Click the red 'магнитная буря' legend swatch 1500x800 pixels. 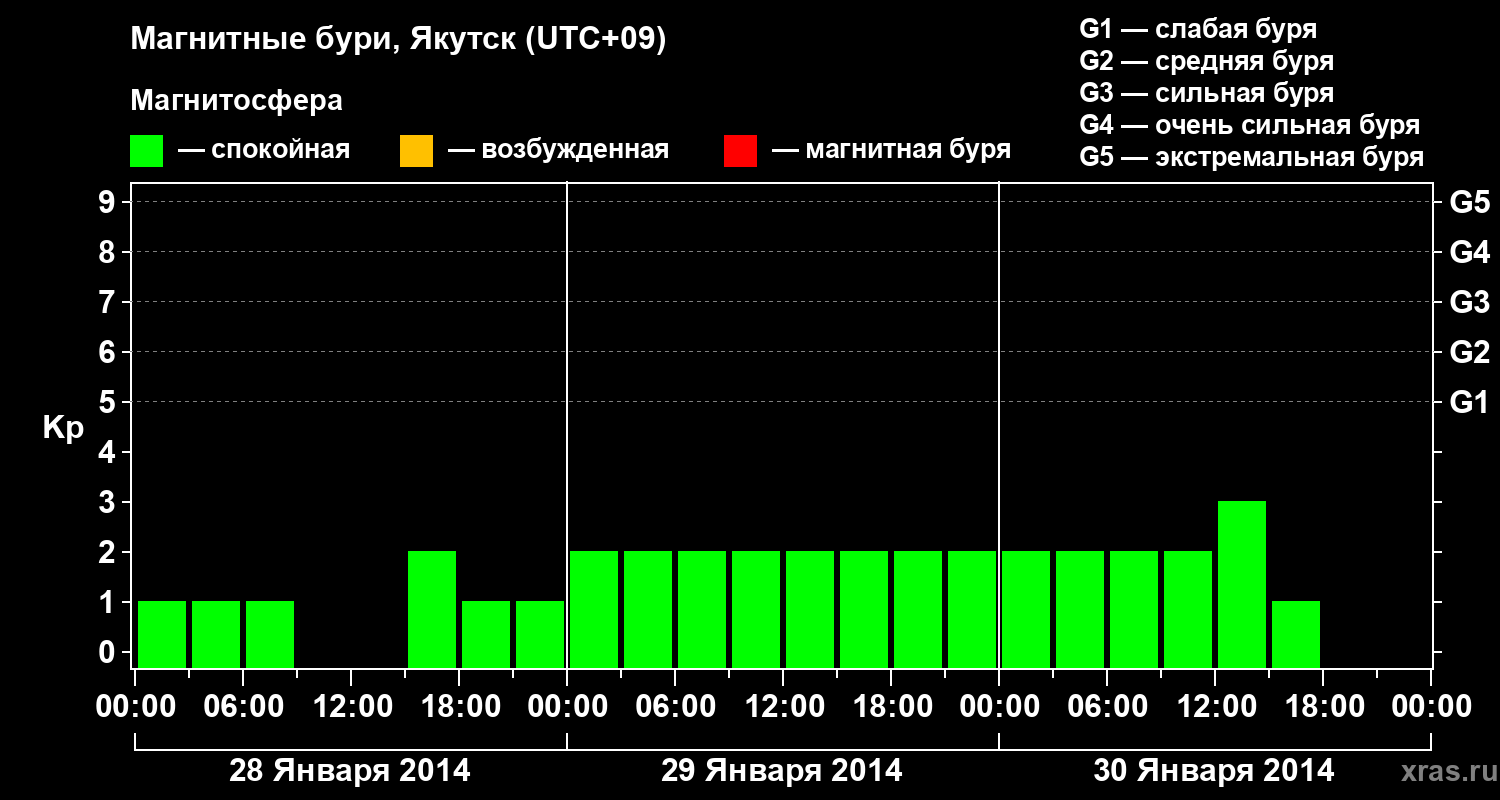tap(740, 151)
